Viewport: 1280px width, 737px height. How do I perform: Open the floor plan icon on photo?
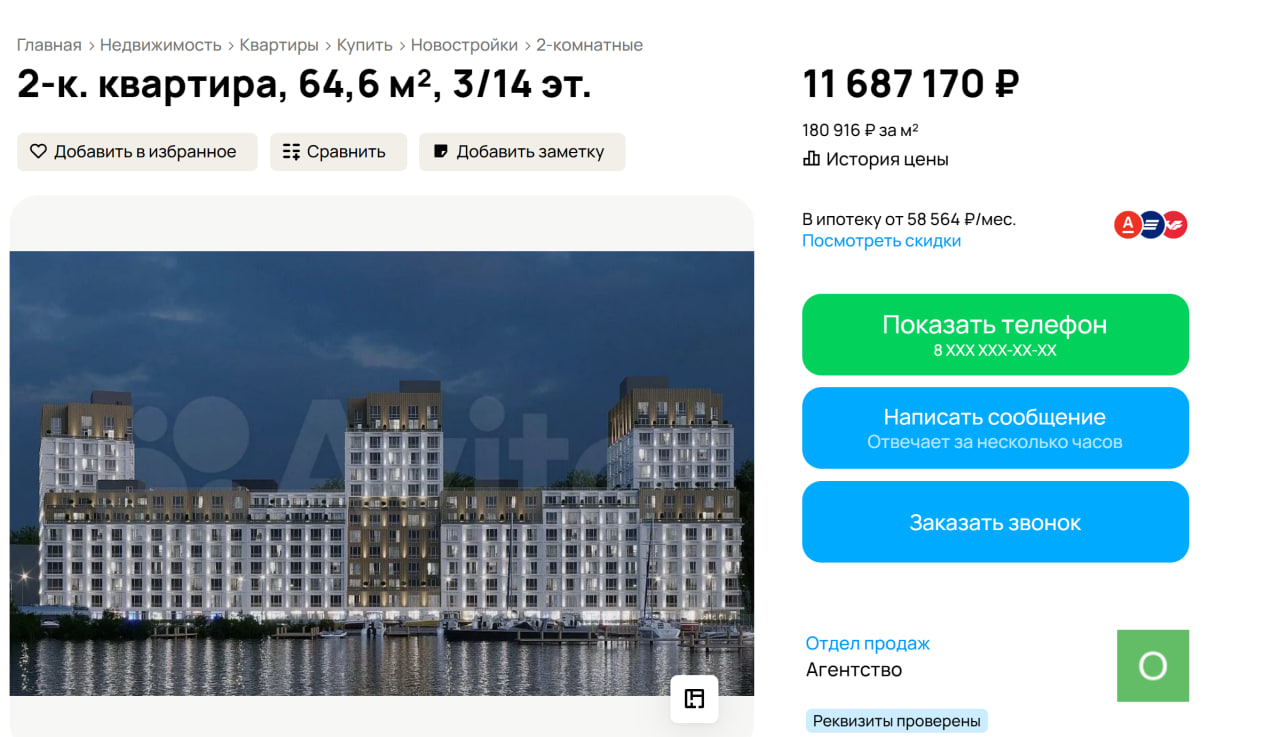point(694,698)
